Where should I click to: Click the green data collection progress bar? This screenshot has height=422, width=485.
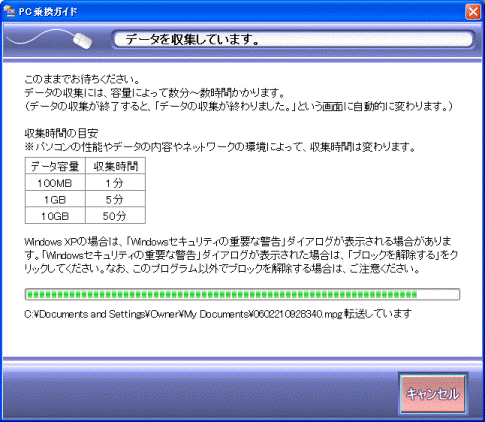coord(242,294)
